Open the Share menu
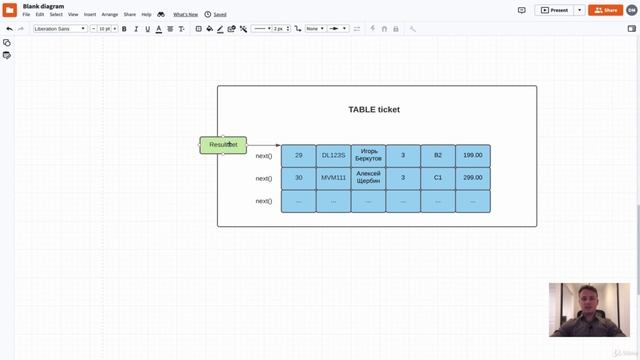The height and width of the screenshot is (360, 640). (130, 14)
